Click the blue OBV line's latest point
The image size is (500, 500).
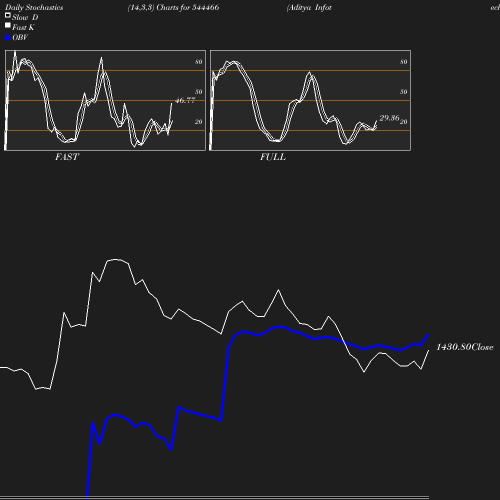tap(429, 335)
